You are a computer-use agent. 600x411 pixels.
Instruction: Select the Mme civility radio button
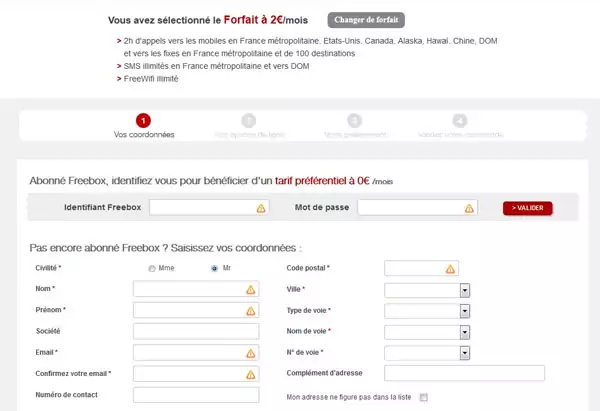click(x=152, y=269)
